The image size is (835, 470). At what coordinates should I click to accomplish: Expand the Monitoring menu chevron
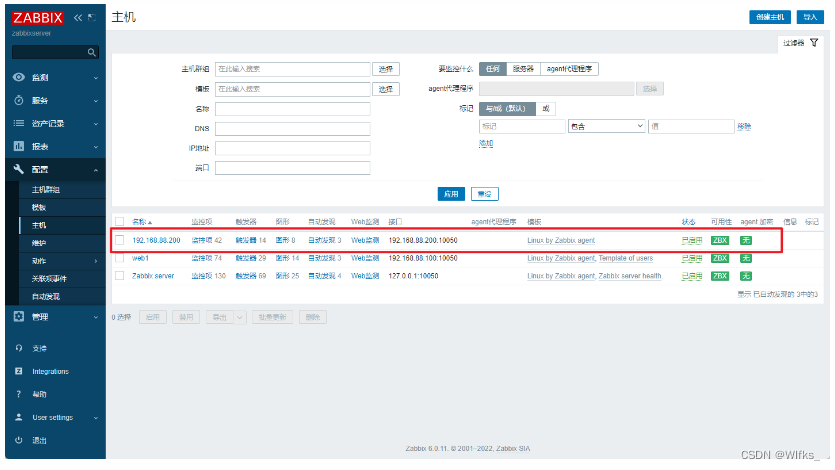(96, 78)
